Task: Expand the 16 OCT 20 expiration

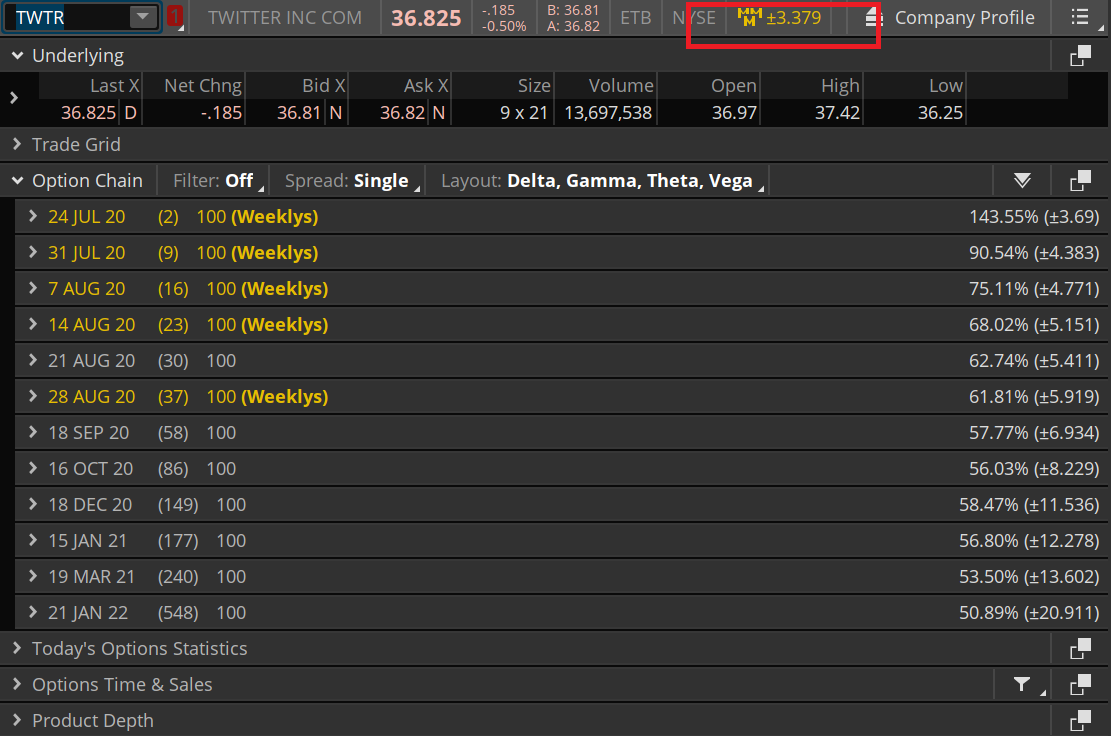Action: click(x=33, y=468)
